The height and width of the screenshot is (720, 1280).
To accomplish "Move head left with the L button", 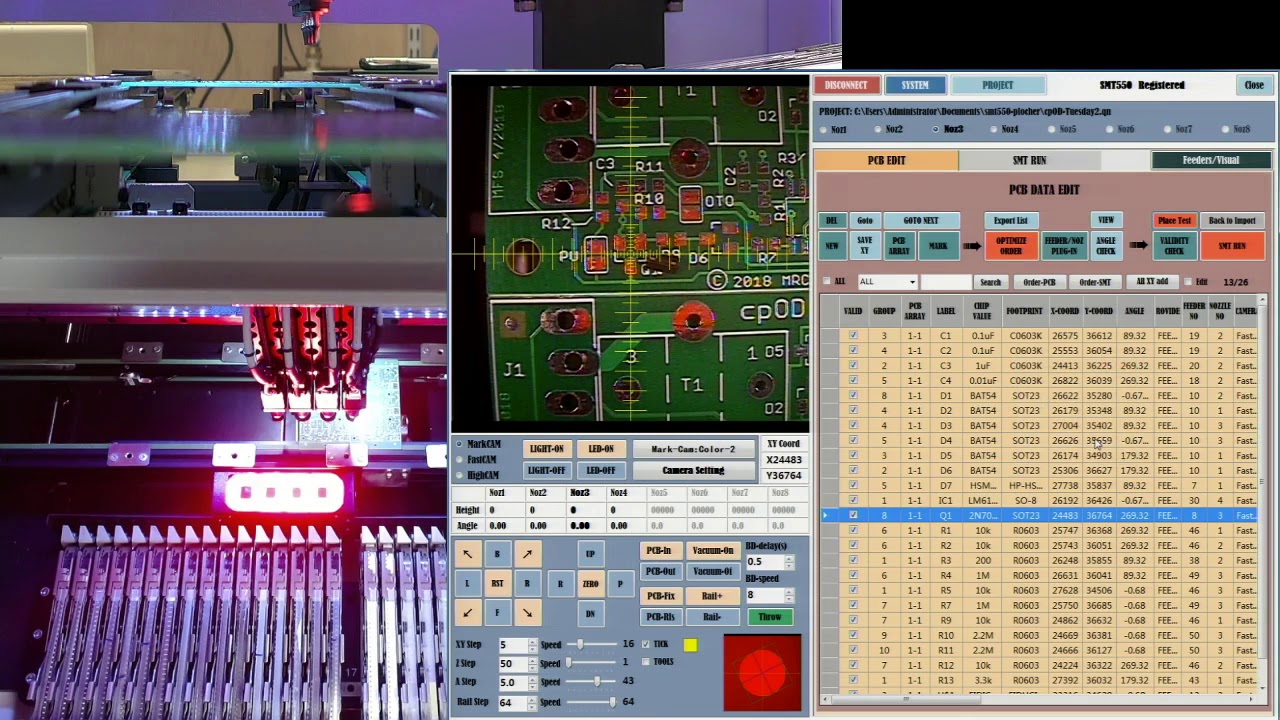I will [467, 583].
